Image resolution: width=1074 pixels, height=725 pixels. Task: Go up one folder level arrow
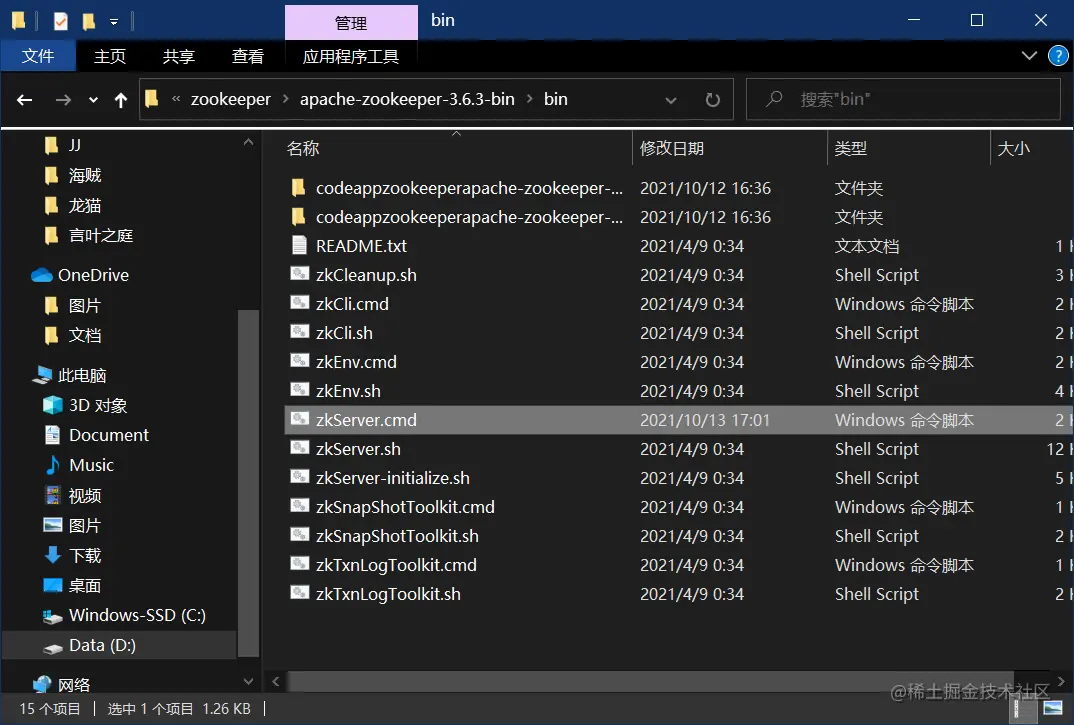pyautogui.click(x=121, y=100)
